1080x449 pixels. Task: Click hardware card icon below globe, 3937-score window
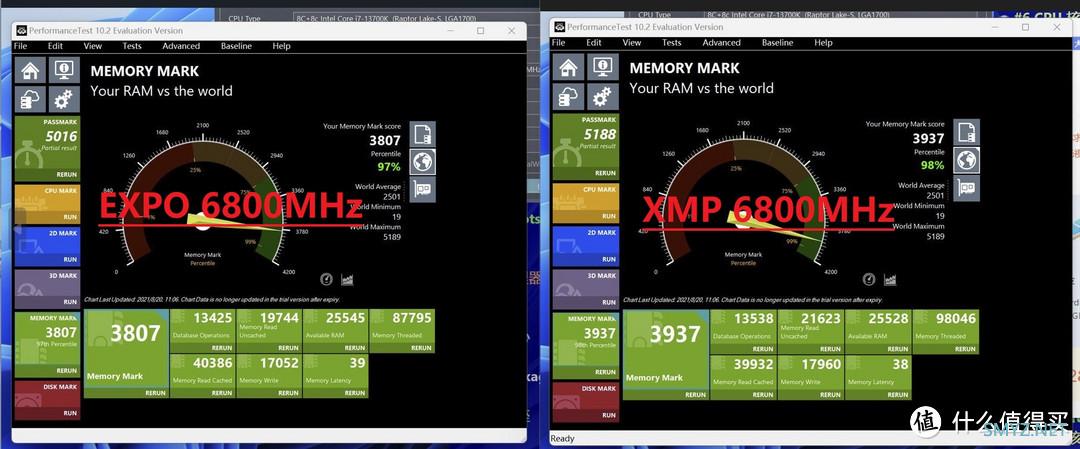(966, 187)
